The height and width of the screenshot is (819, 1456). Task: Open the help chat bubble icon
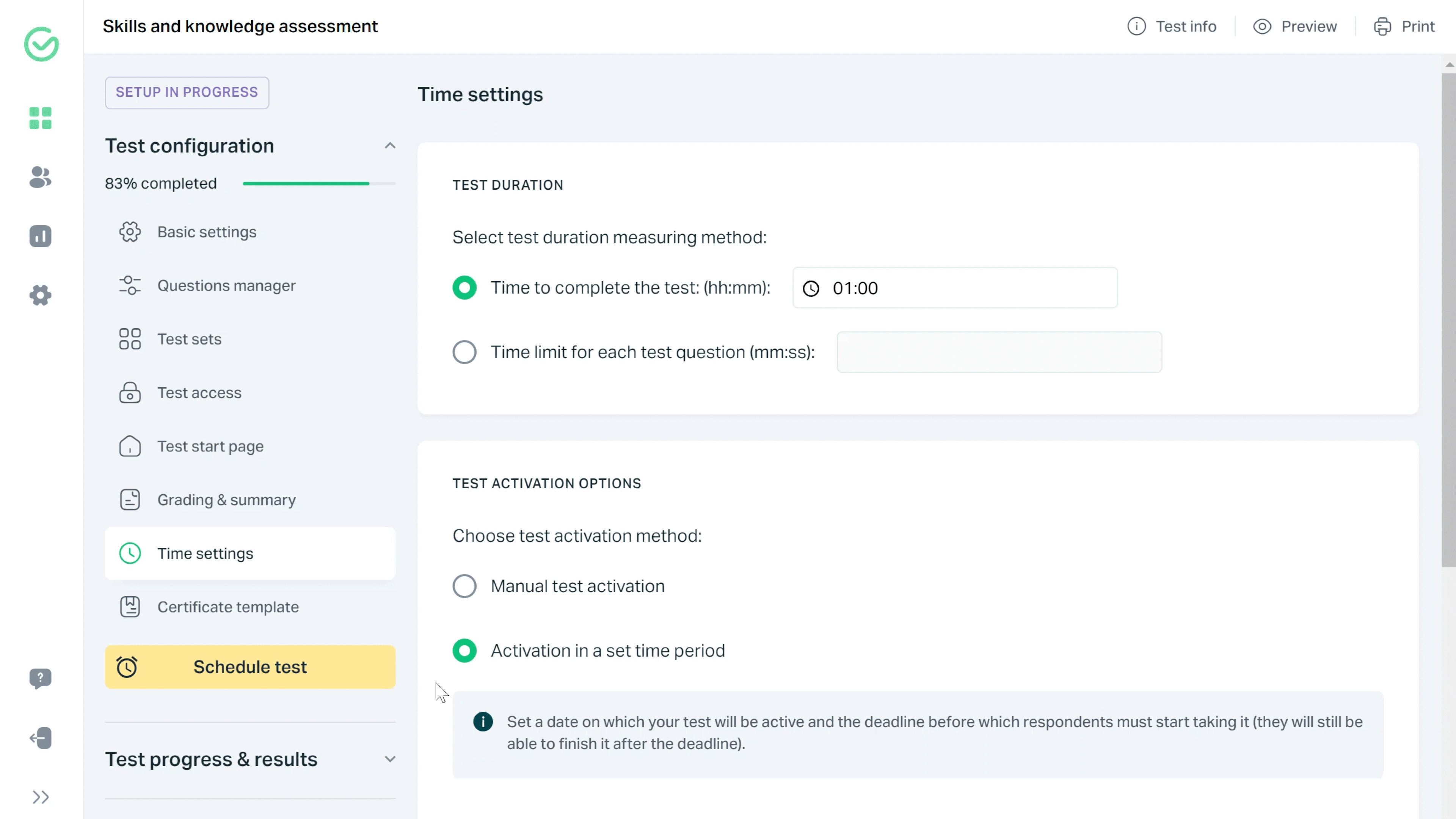coord(40,679)
